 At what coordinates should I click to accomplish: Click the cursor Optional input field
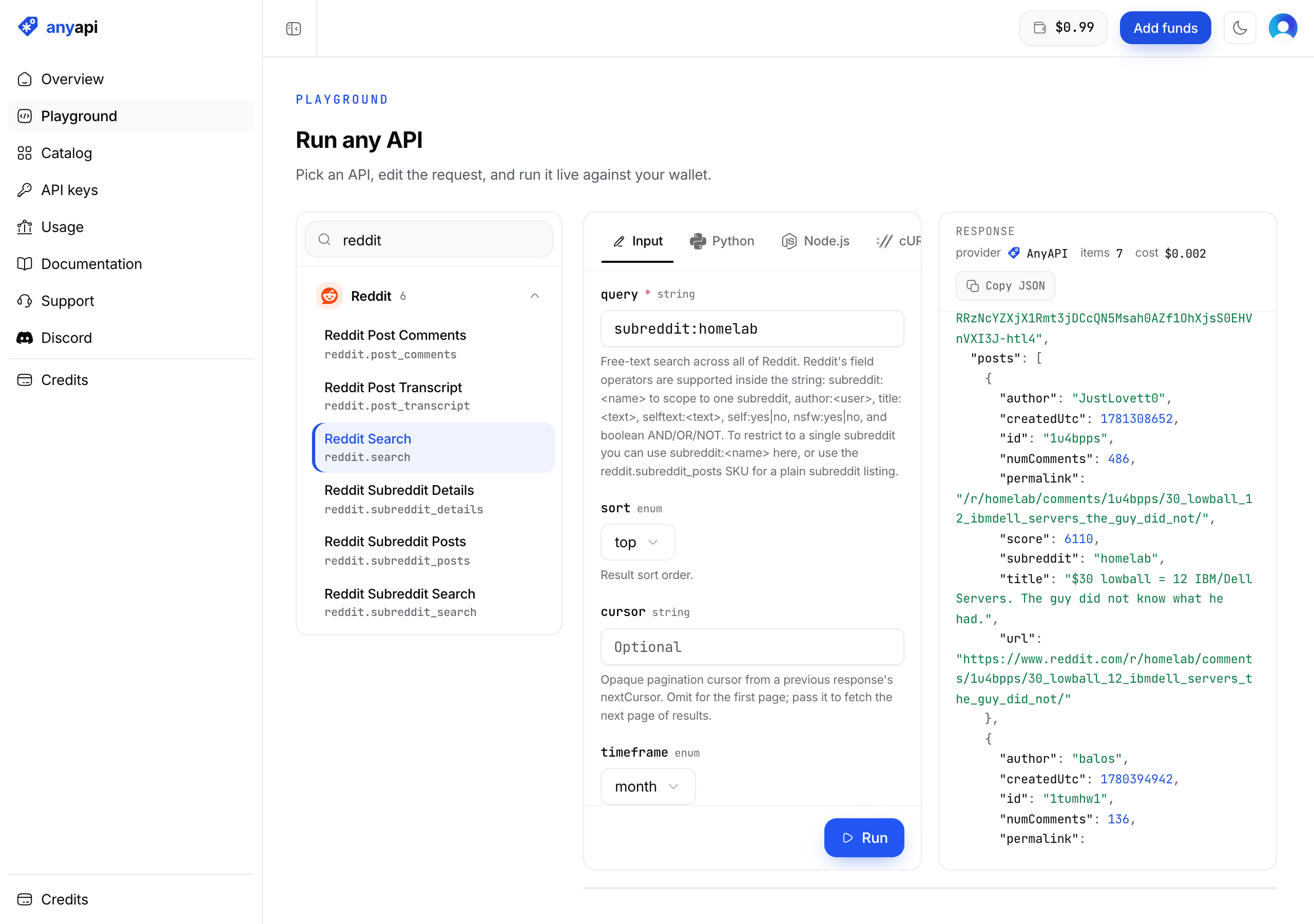[x=752, y=647]
